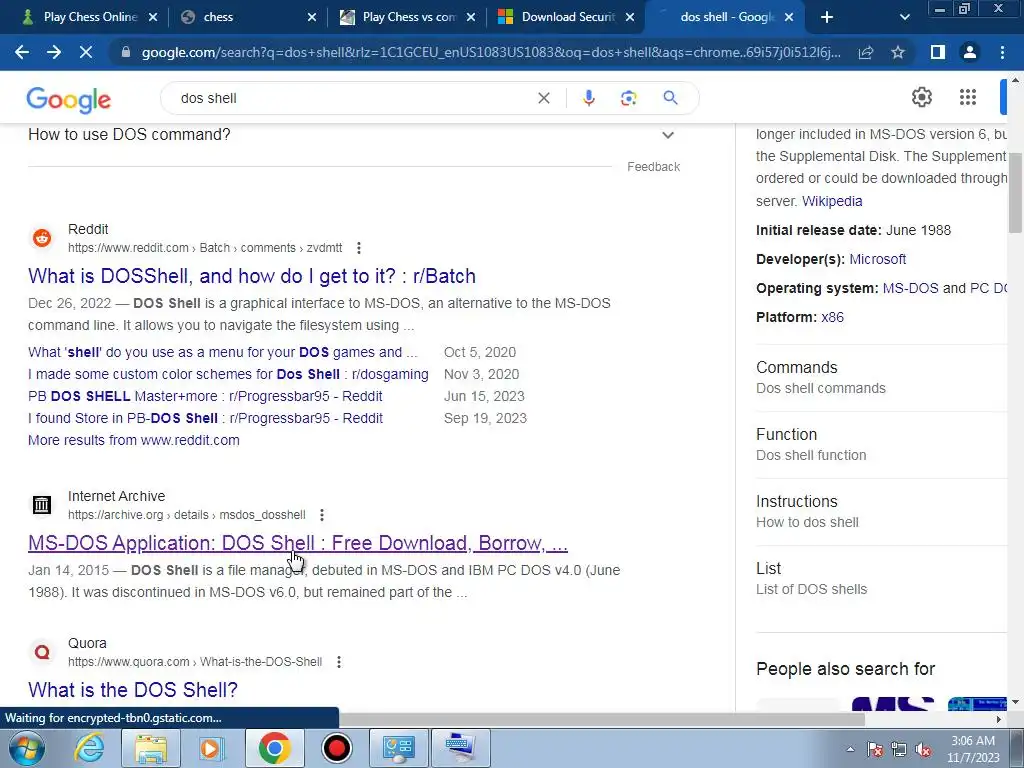Click the taskbar clock showing 3:06 AM
This screenshot has width=1024, height=768.
(x=973, y=749)
